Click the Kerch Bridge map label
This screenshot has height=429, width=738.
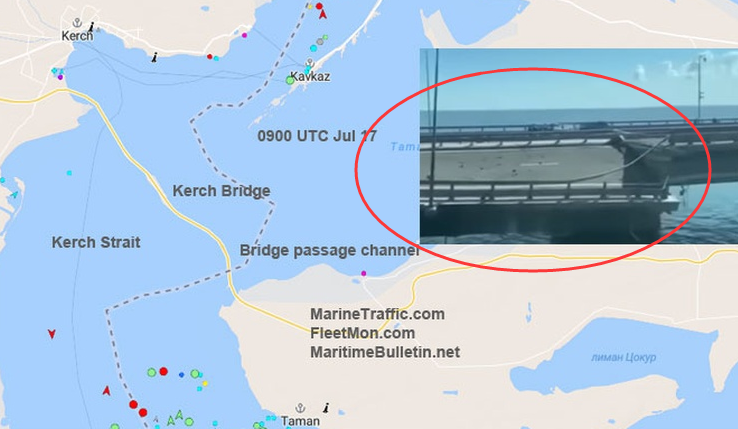(x=221, y=191)
